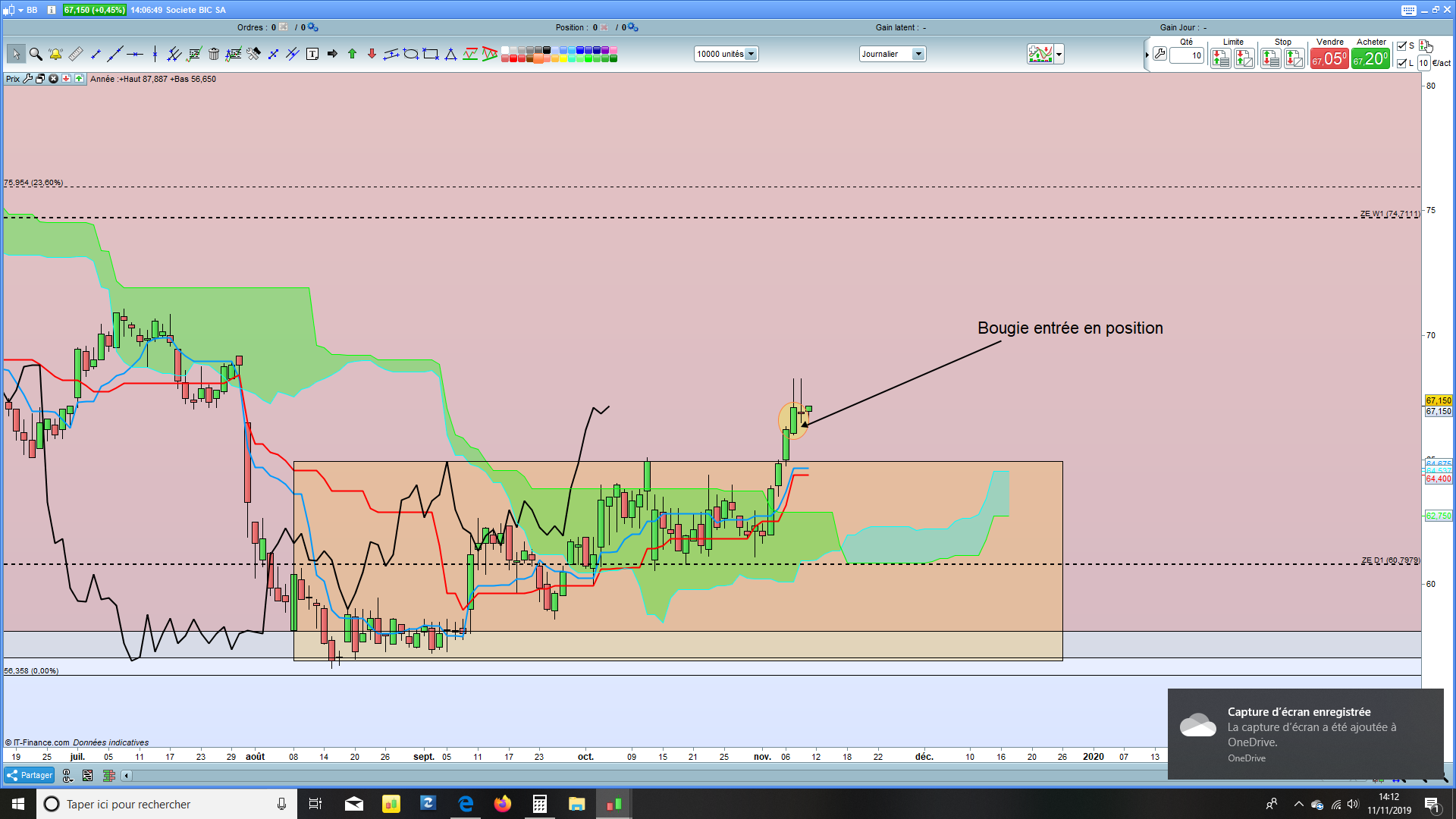
Task: Open the wrench and hammer drawing settings
Action: point(253,54)
